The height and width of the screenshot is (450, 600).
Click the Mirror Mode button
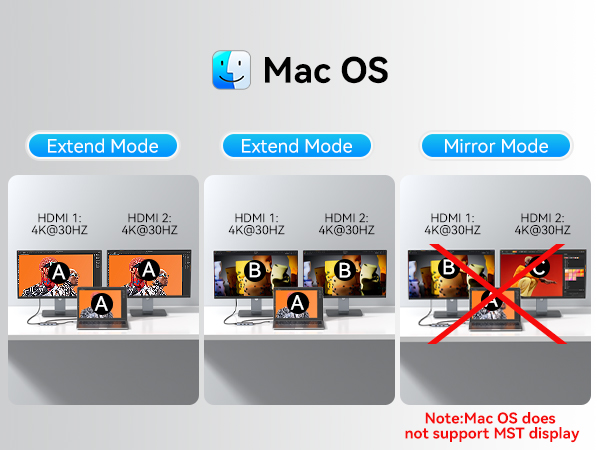tap(496, 145)
